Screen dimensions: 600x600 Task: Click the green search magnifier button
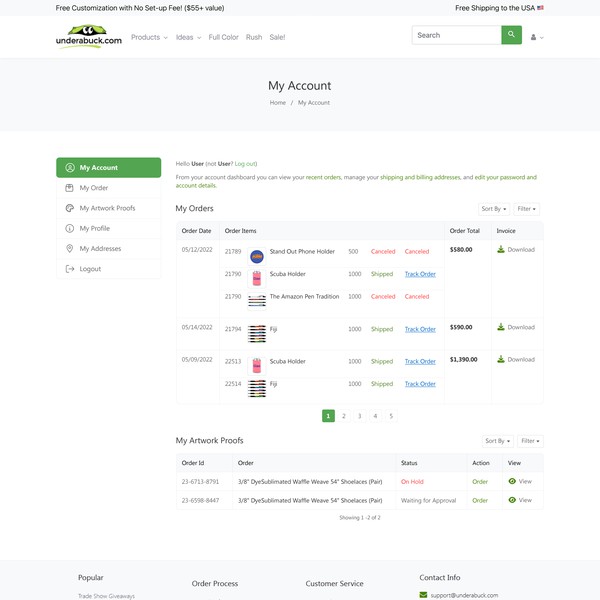pos(511,35)
